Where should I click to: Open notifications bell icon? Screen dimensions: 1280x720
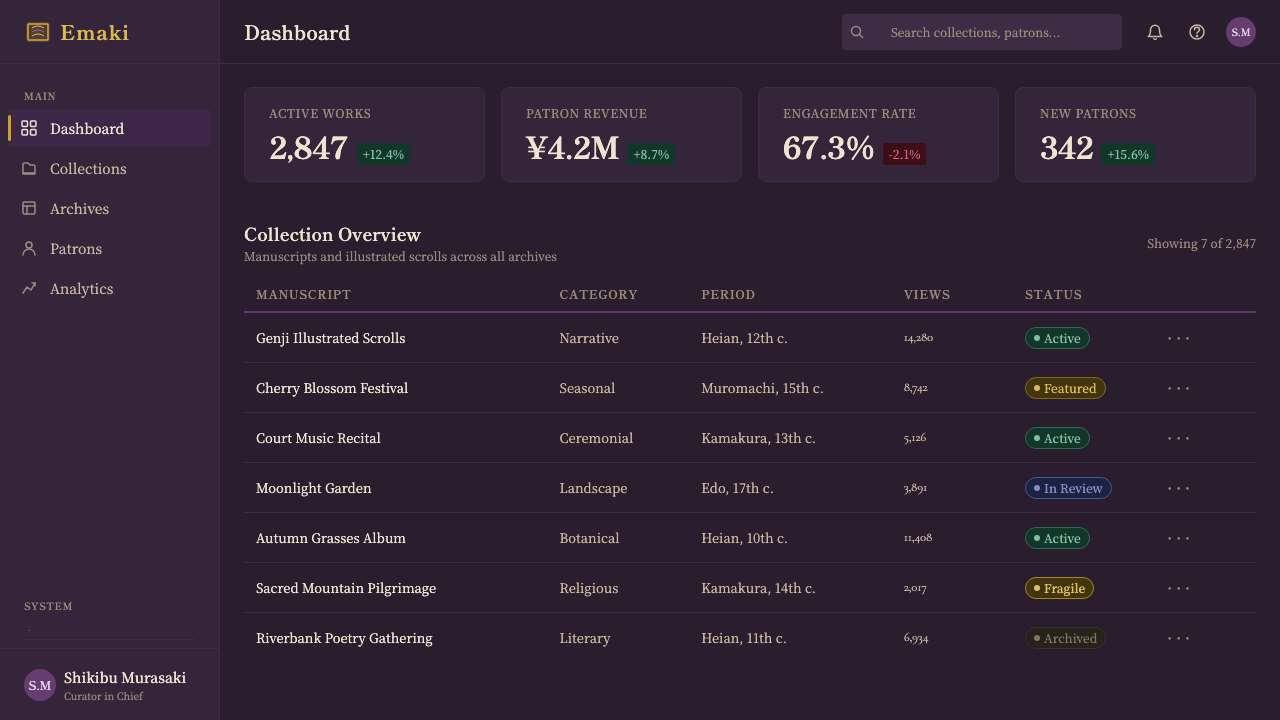1155,32
